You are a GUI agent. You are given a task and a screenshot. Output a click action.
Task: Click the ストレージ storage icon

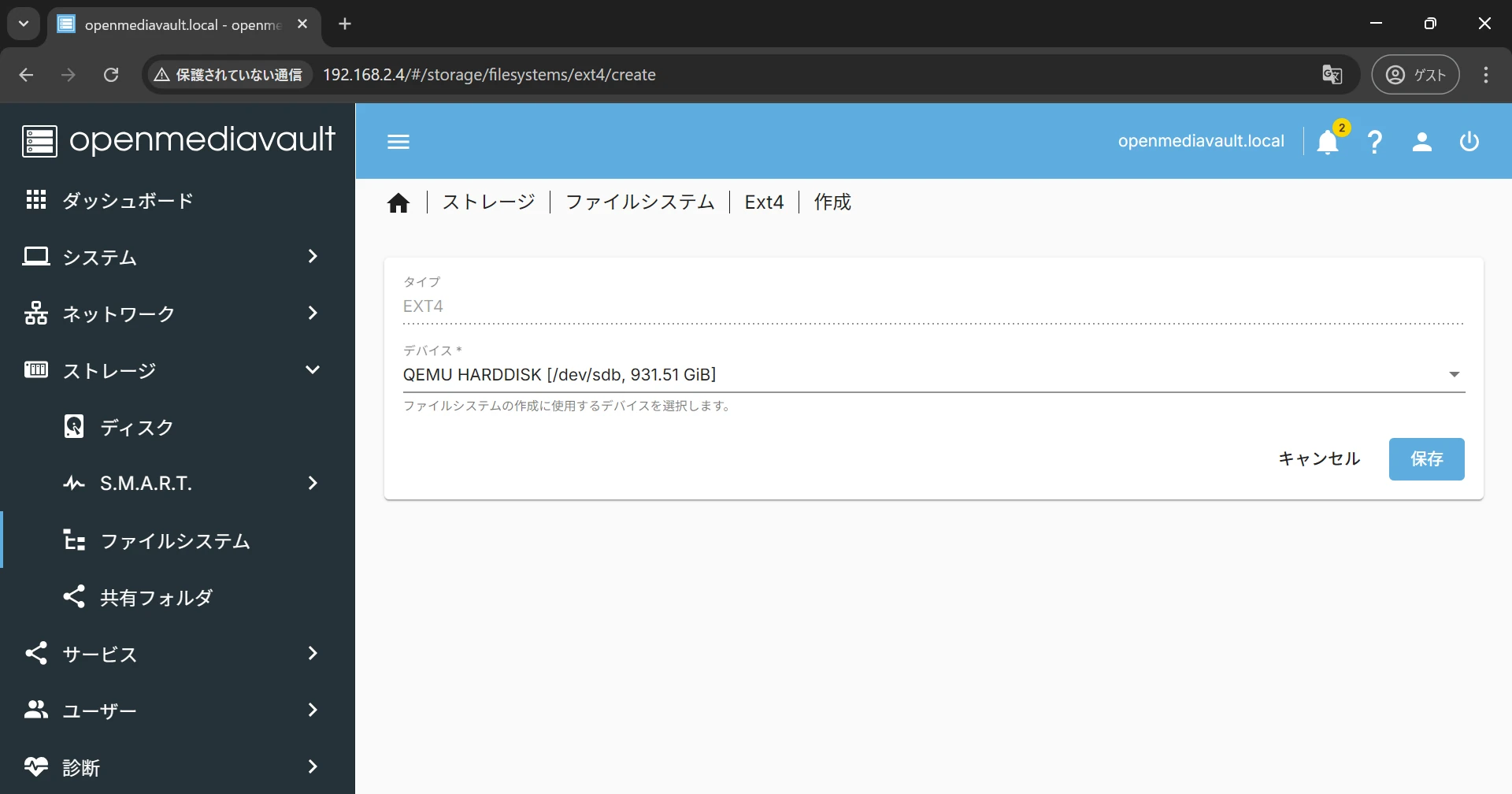pyautogui.click(x=36, y=370)
